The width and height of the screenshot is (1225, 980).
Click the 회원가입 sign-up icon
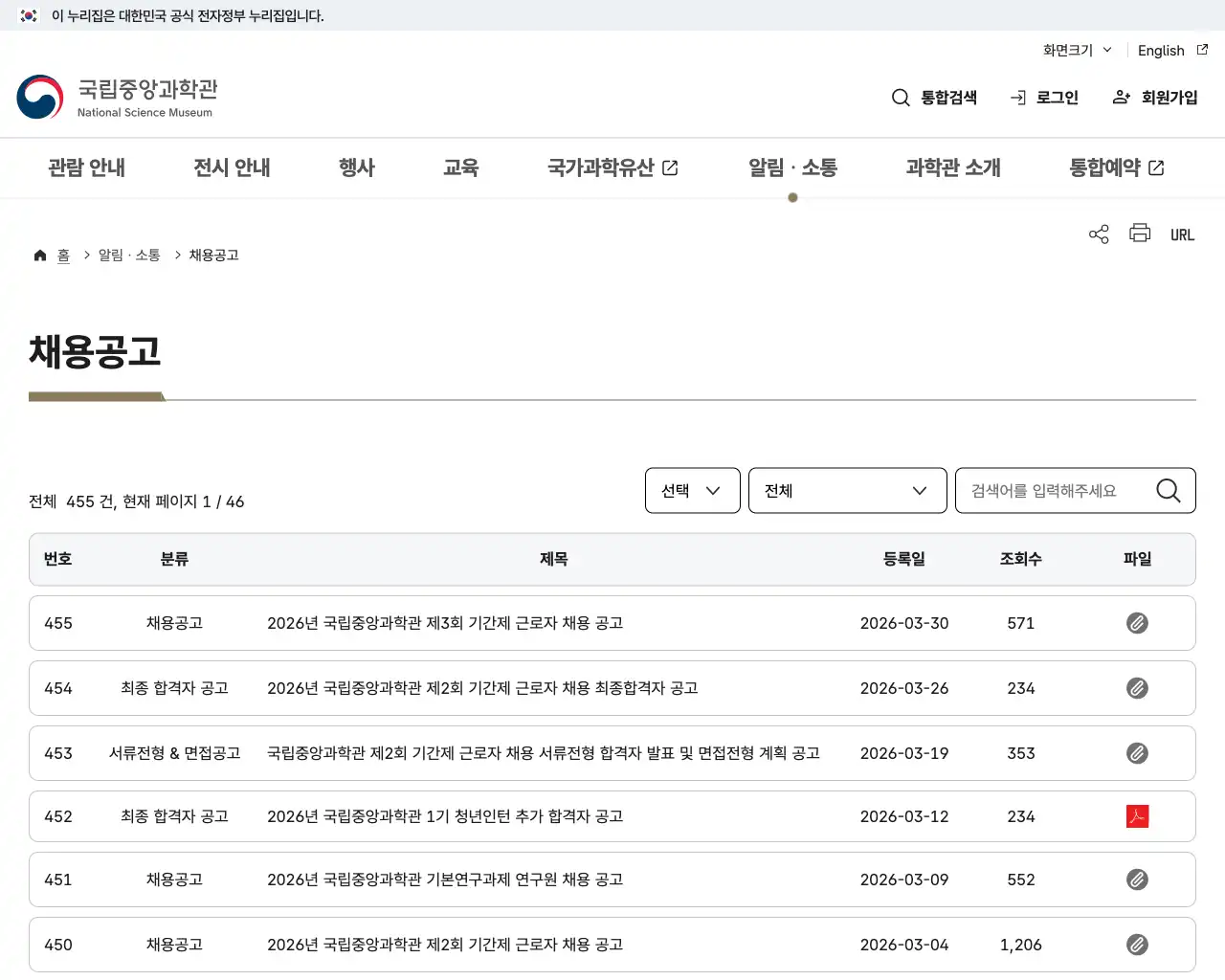1121,97
